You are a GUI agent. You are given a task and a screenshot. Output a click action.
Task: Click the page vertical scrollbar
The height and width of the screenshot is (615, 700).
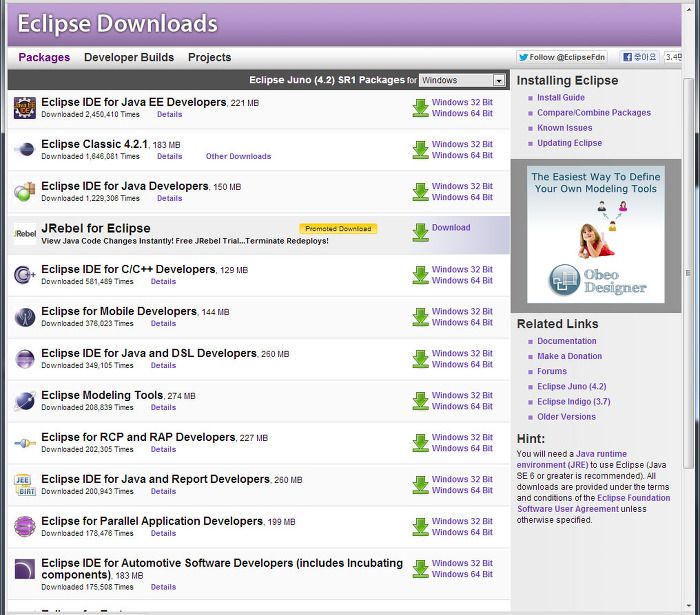pyautogui.click(x=688, y=273)
